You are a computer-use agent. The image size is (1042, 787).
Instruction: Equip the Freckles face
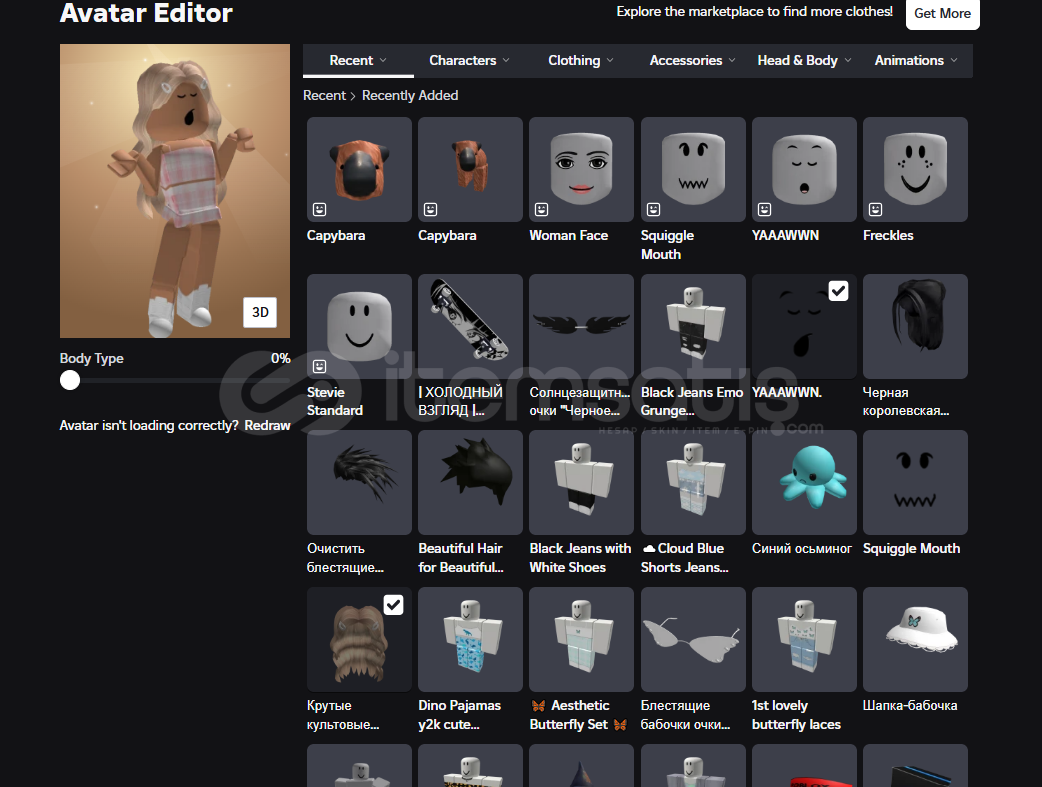pyautogui.click(x=915, y=169)
